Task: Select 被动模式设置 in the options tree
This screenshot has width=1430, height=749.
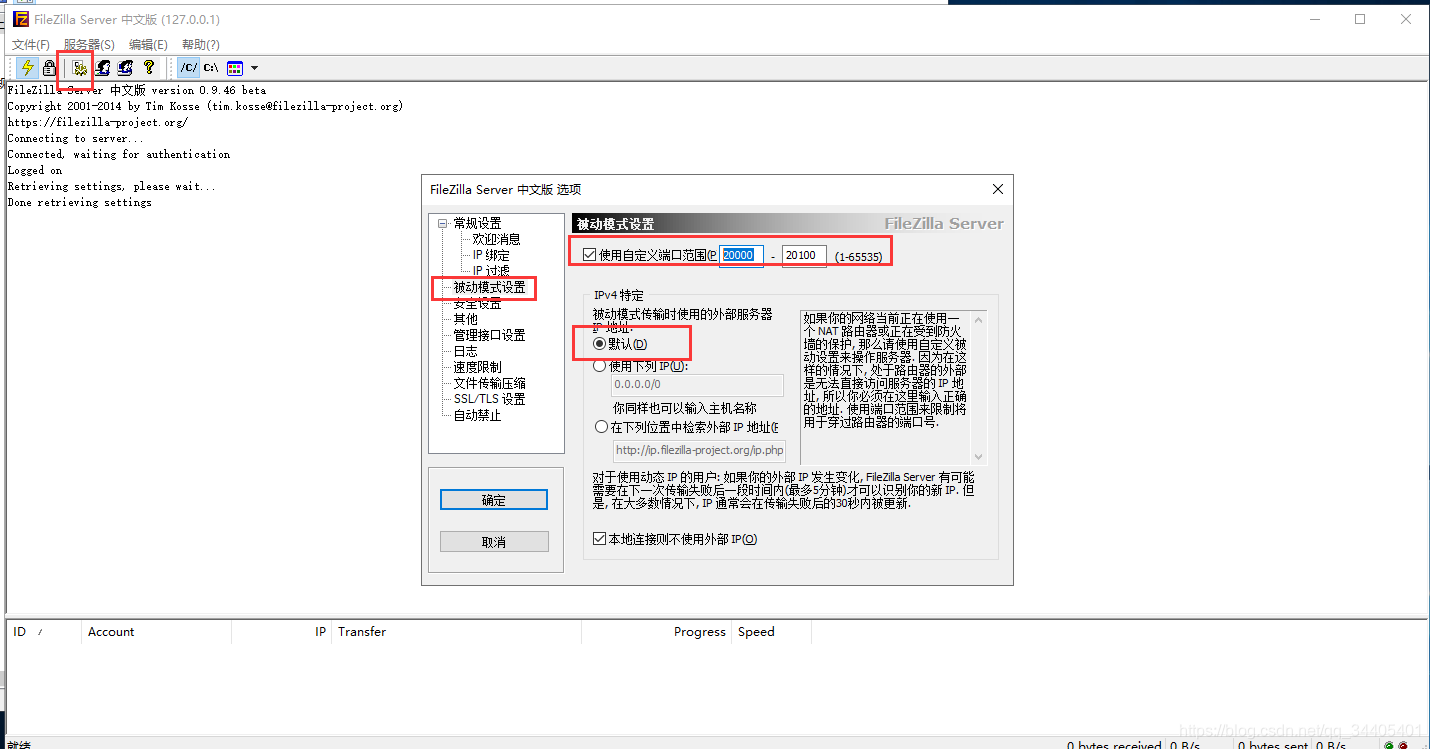Action: point(489,287)
